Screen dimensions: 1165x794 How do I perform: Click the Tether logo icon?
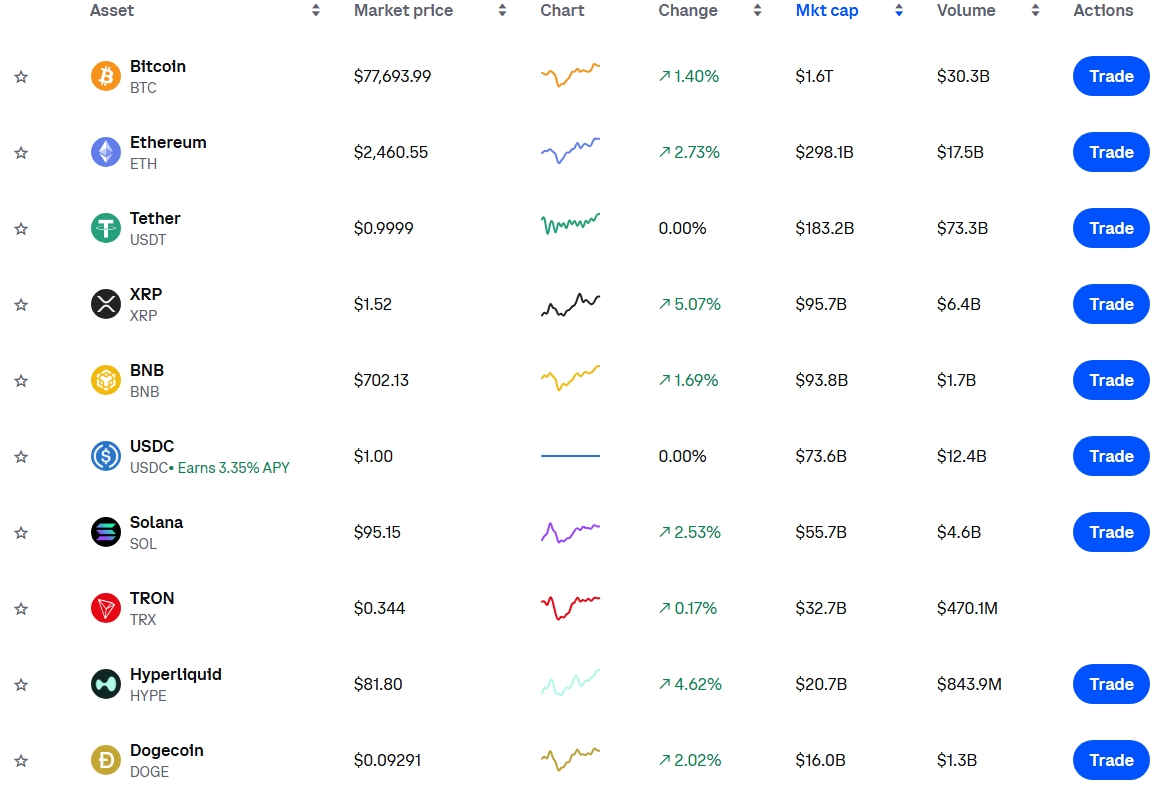tap(106, 228)
